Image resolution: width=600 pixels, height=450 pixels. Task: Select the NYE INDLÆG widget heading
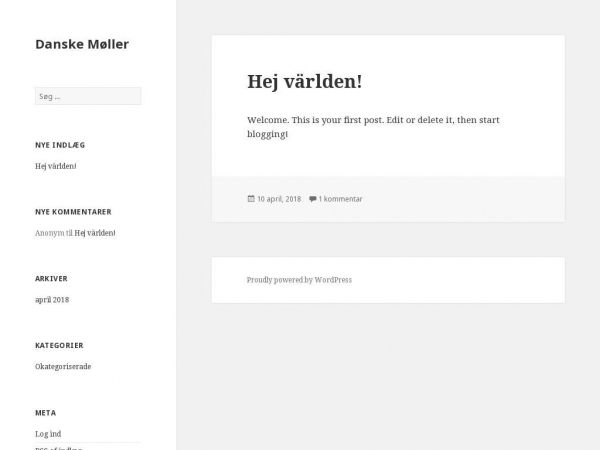(x=60, y=145)
